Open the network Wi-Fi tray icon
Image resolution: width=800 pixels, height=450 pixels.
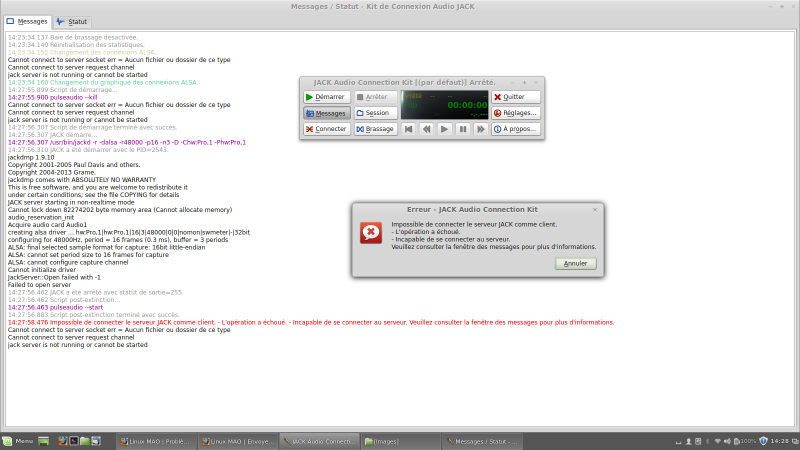tap(717, 441)
